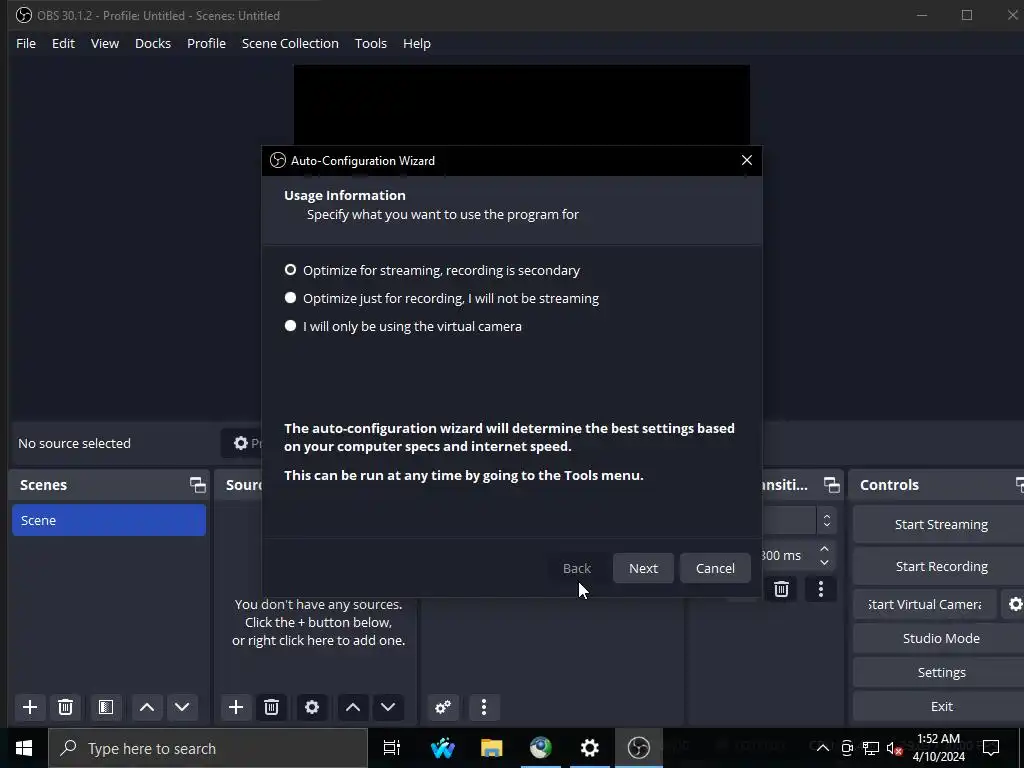Open the Edit menu

63,43
